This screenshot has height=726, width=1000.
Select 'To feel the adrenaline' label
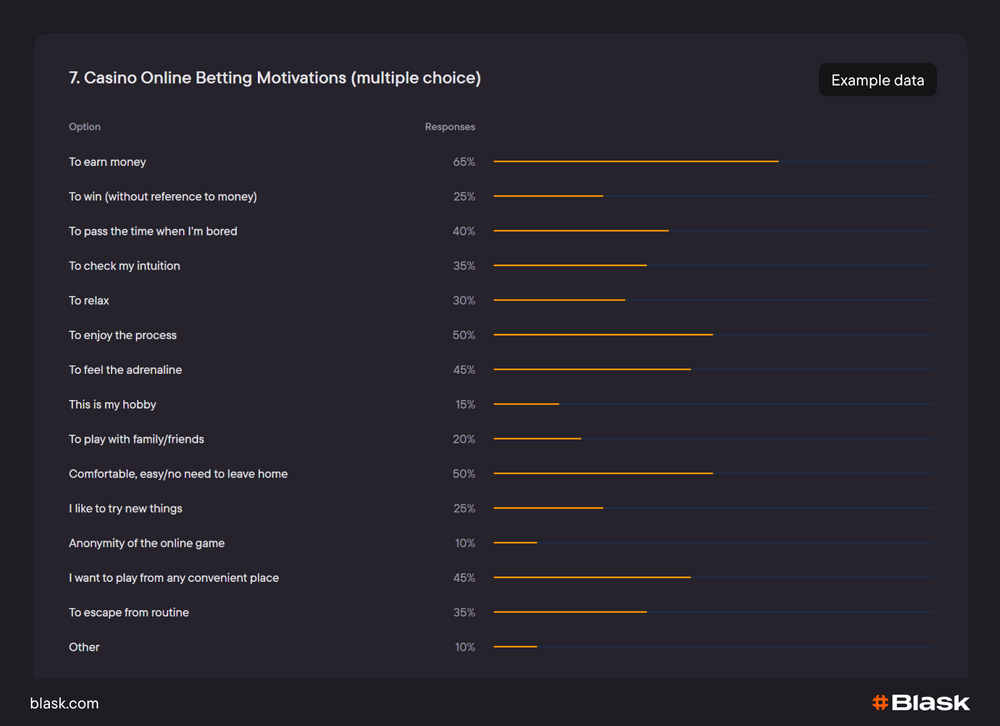click(x=125, y=370)
